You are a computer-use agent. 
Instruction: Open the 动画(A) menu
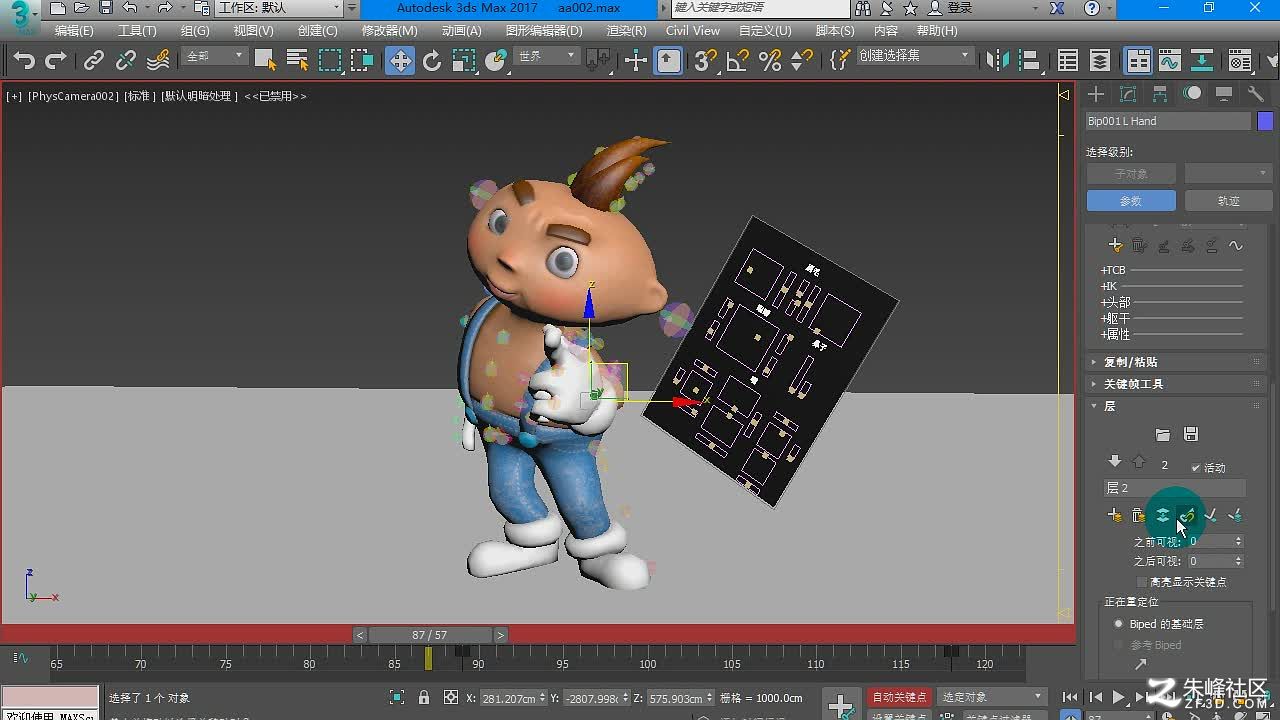pos(461,31)
